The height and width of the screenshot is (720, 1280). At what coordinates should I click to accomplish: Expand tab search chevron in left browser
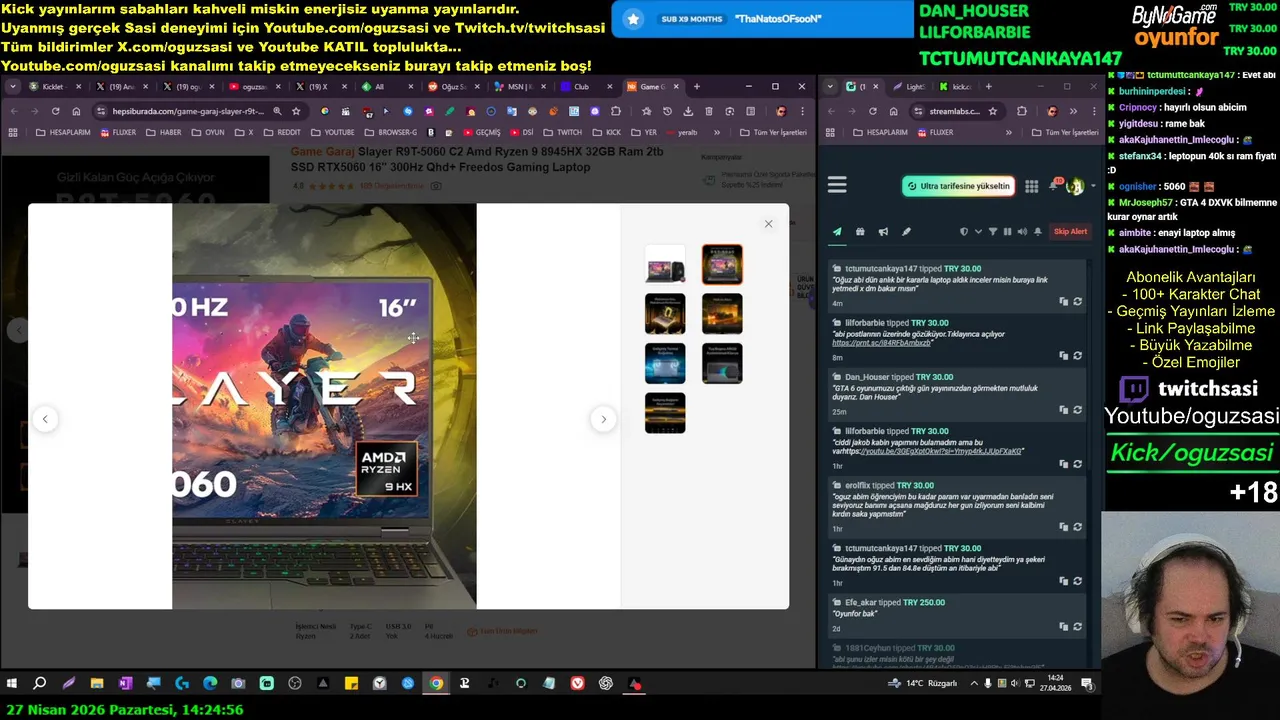(13, 87)
